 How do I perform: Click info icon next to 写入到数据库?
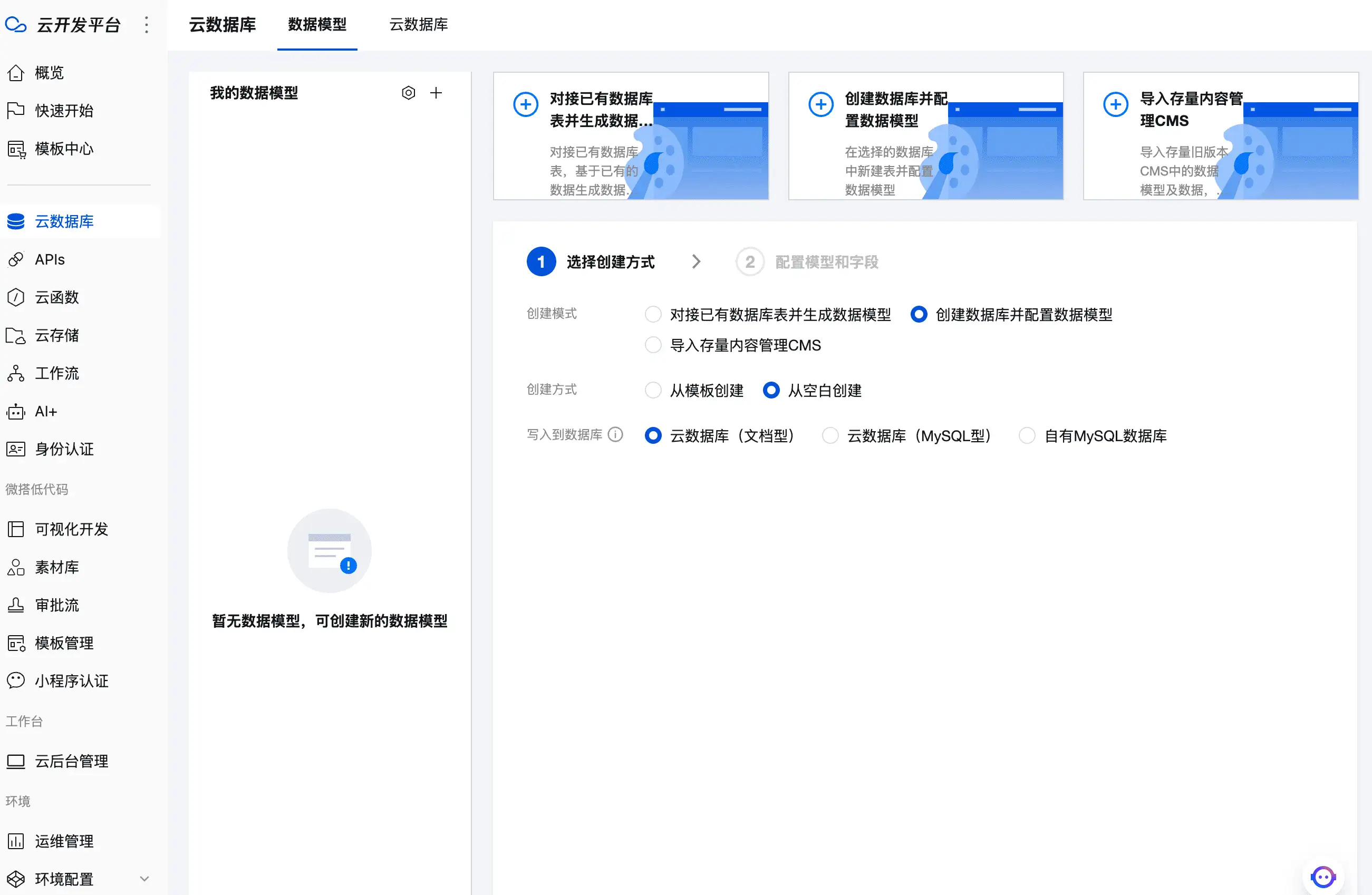(x=616, y=434)
